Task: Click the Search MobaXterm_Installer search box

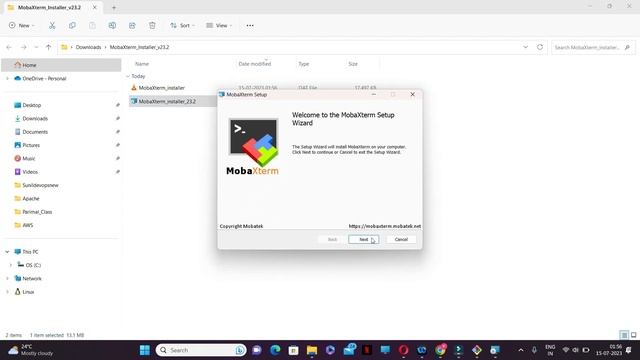Action: click(593, 47)
